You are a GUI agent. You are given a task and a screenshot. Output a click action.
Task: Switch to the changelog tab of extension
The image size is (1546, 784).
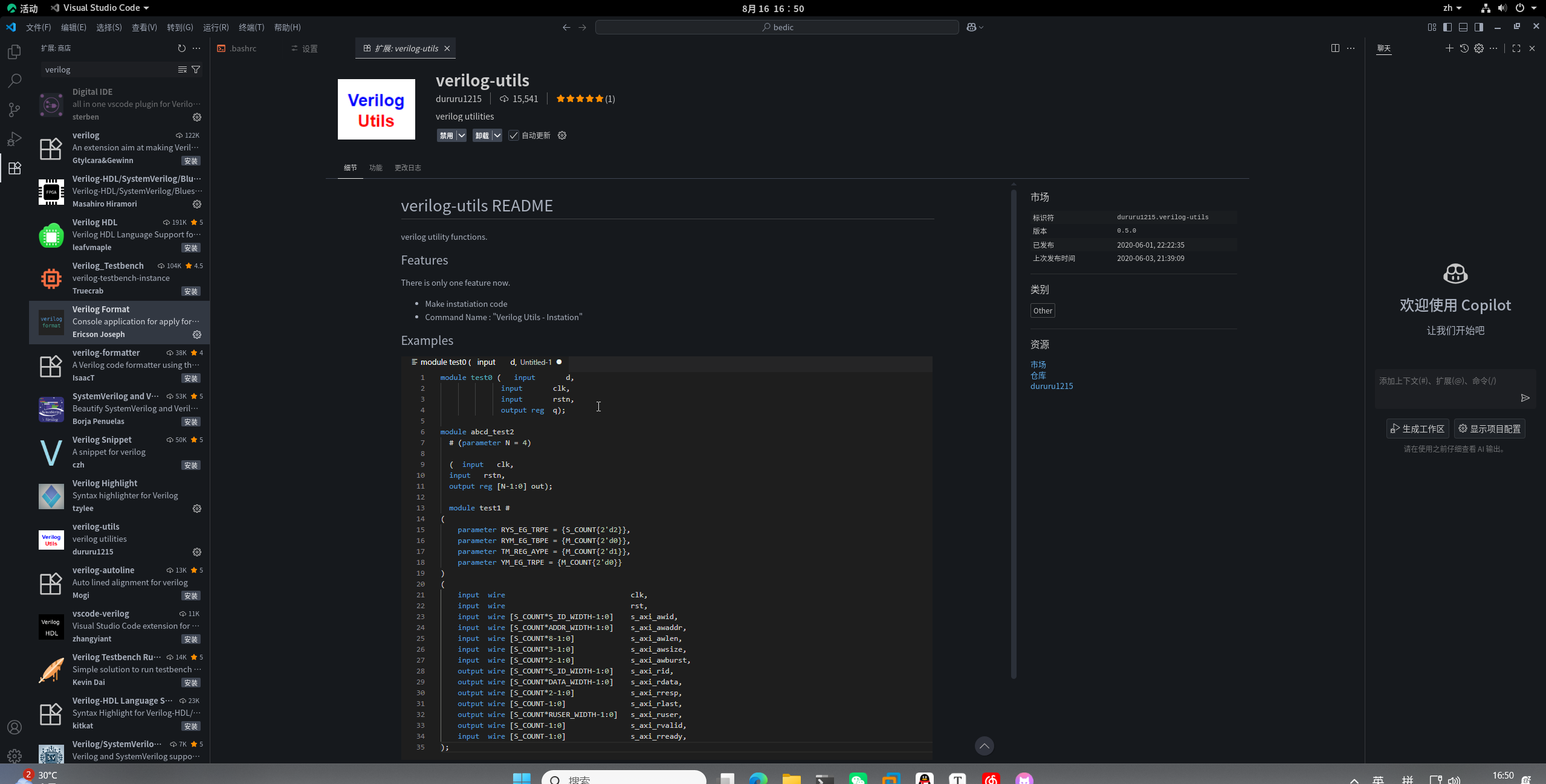coord(407,167)
